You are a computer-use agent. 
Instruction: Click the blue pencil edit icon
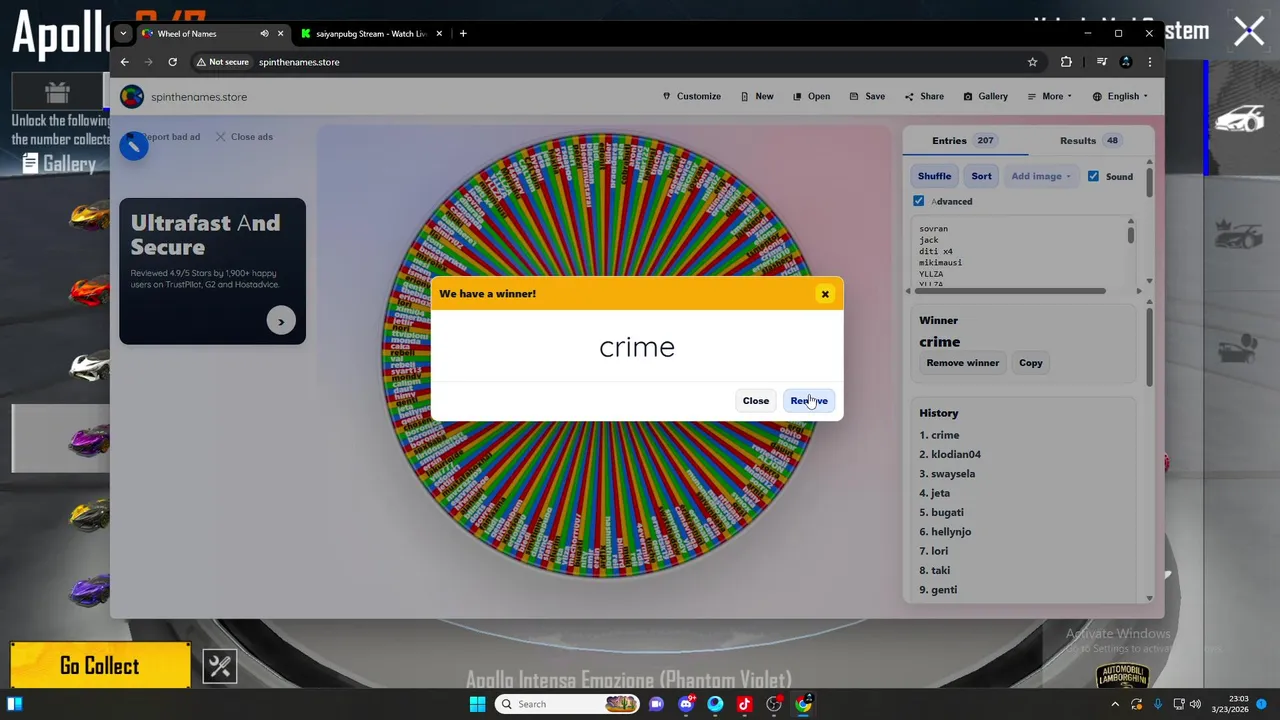134,146
